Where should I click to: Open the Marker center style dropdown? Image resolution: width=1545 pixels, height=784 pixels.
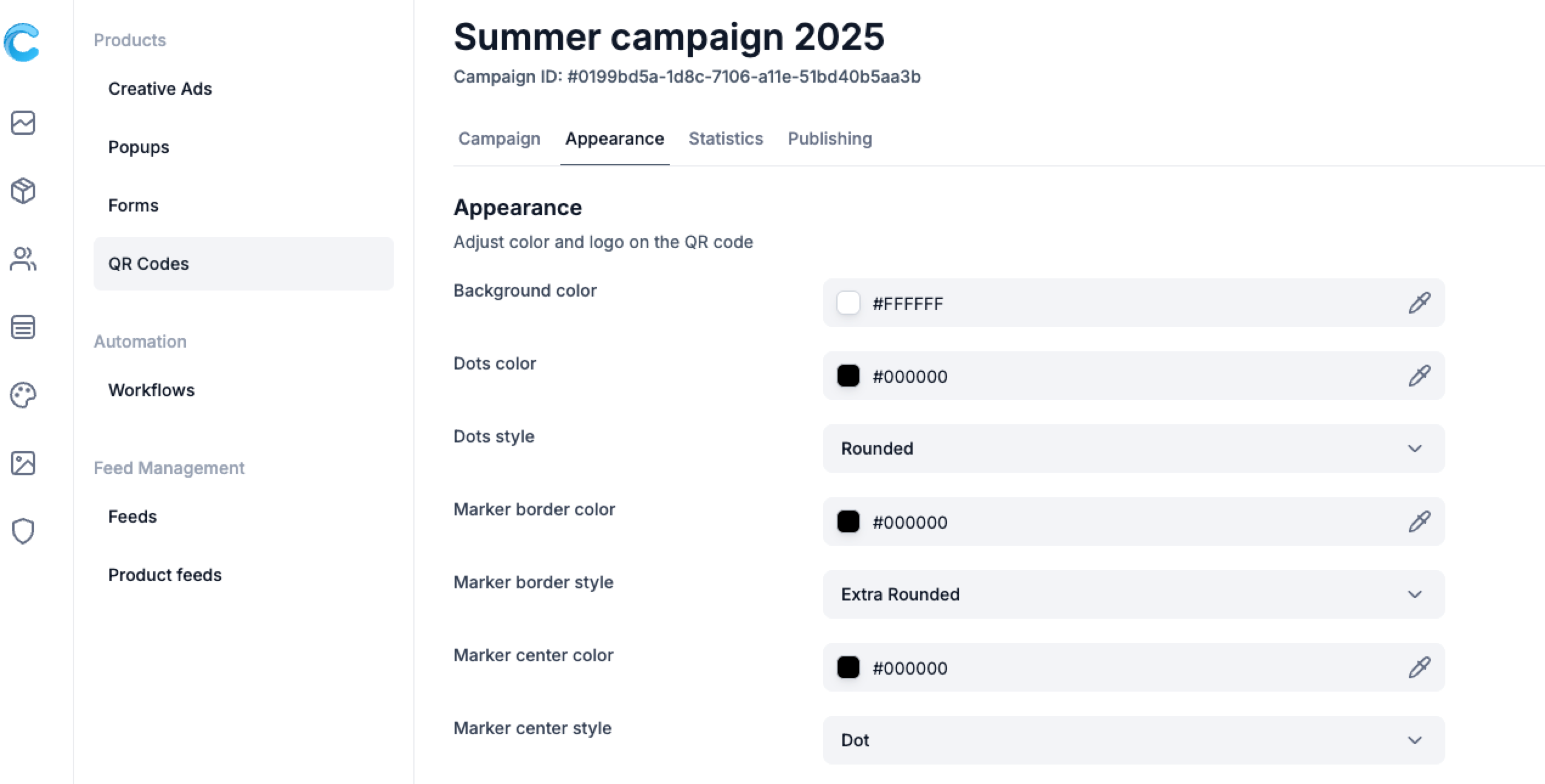[1134, 740]
